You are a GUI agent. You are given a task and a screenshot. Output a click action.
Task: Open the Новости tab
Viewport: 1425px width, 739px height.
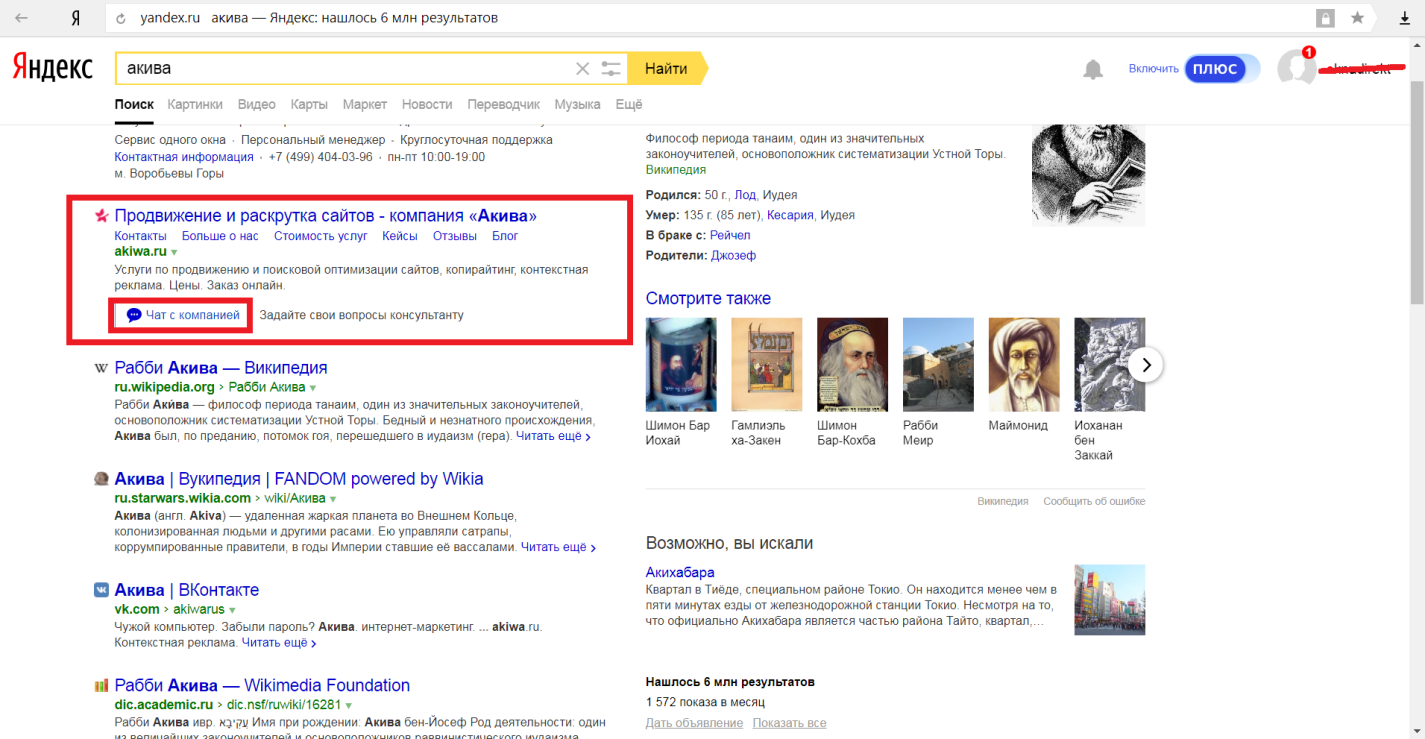(427, 104)
